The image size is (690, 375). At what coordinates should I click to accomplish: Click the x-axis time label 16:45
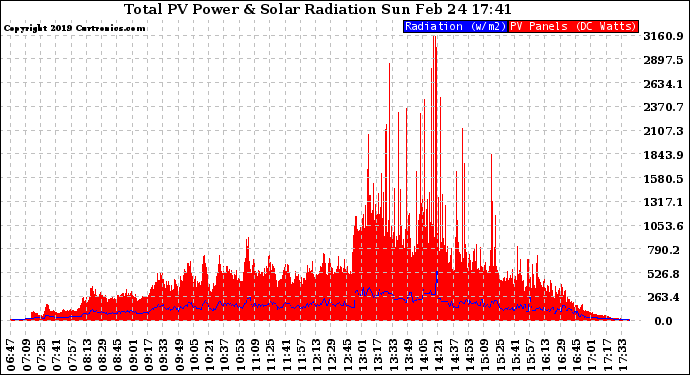click(x=576, y=355)
